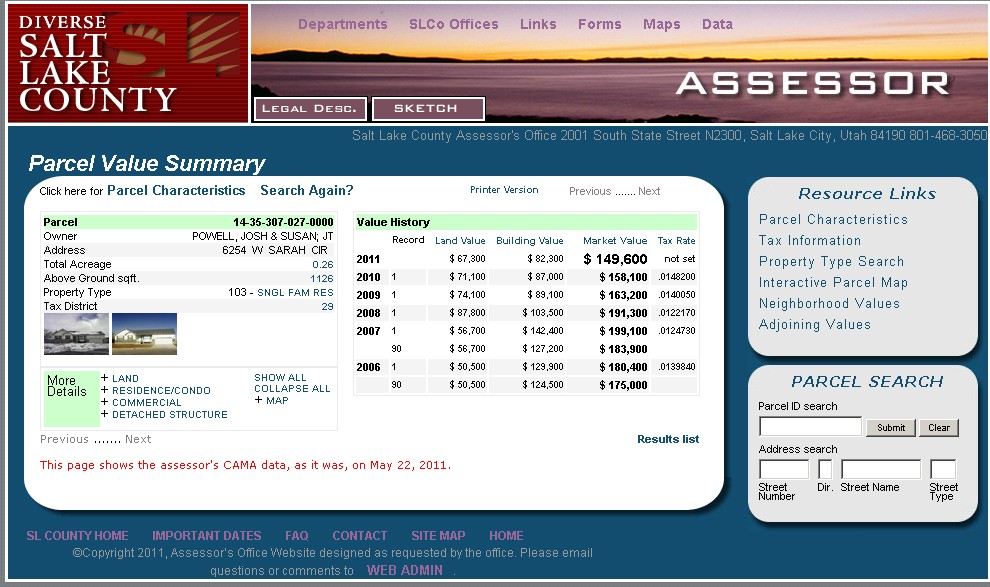Viewport: 990px width, 587px height.
Task: Click the Diverse Salt Lake County logo
Action: tap(127, 63)
